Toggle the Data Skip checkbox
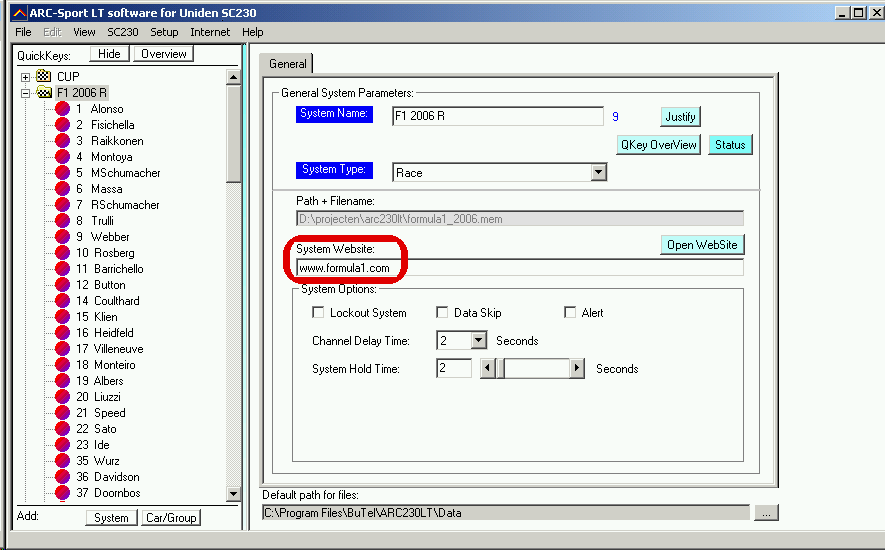 (442, 312)
